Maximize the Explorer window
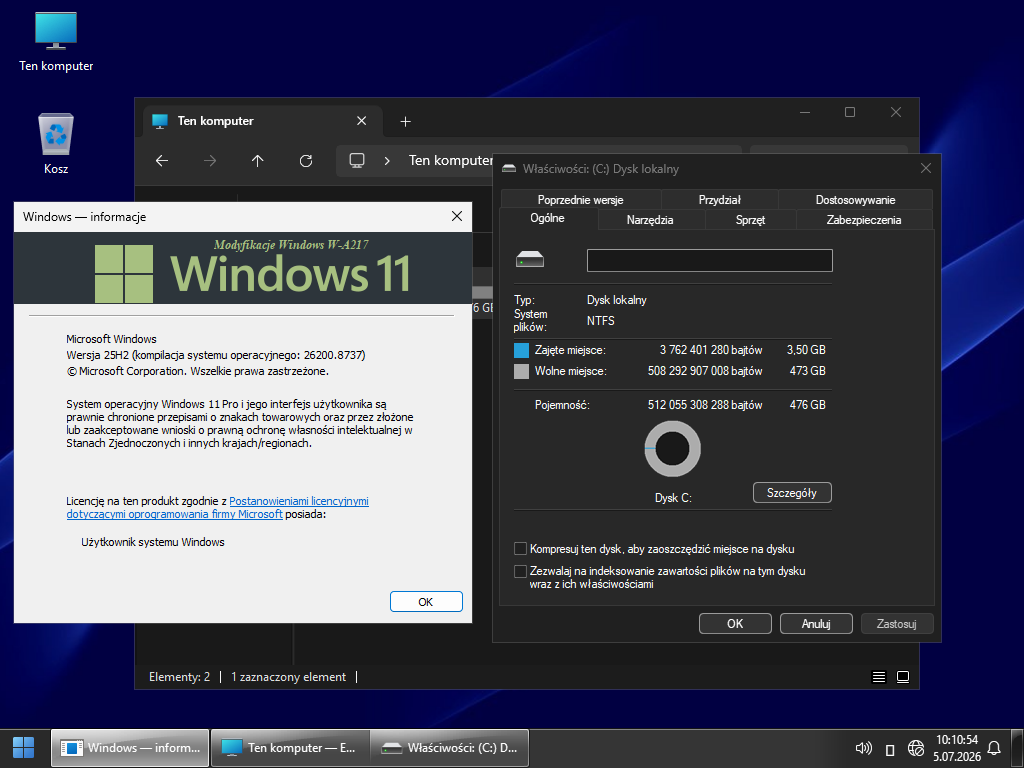 coord(850,112)
